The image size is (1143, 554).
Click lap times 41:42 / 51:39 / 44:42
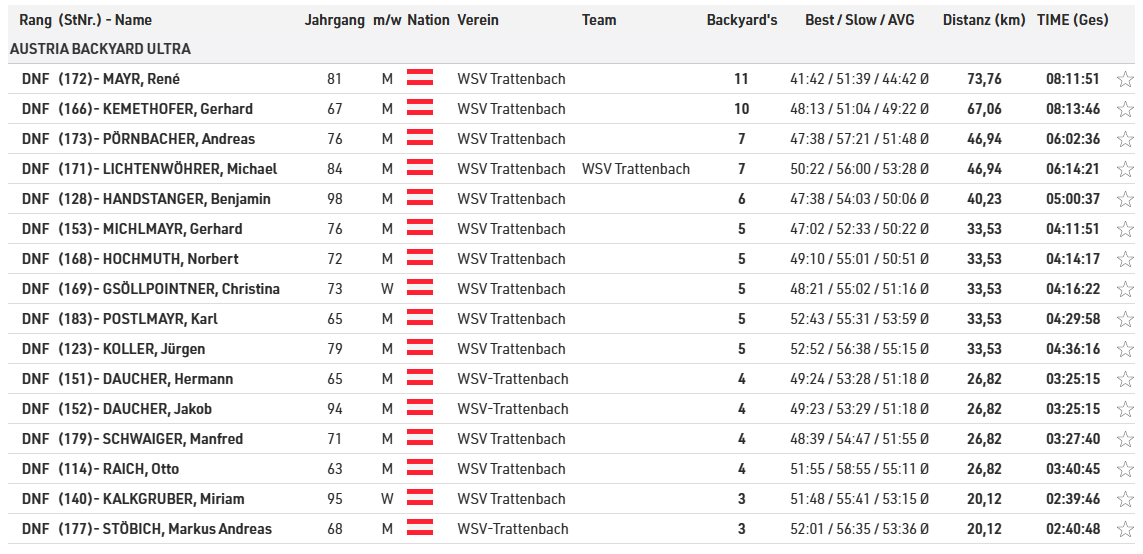coord(859,79)
